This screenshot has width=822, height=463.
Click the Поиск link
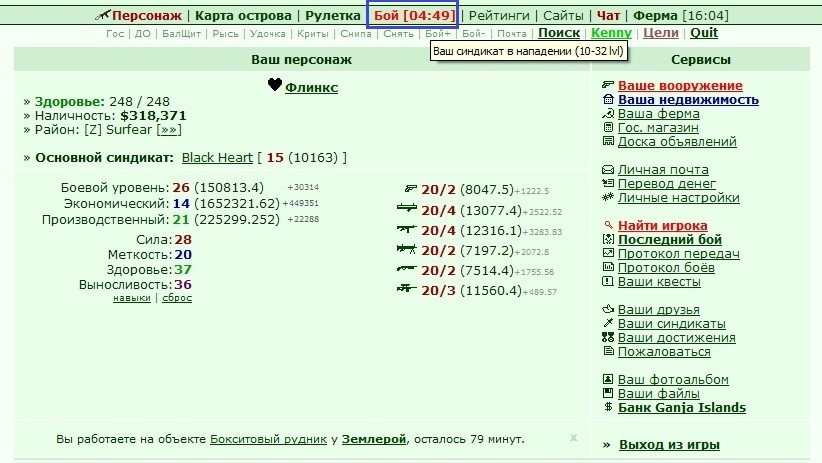[x=559, y=33]
